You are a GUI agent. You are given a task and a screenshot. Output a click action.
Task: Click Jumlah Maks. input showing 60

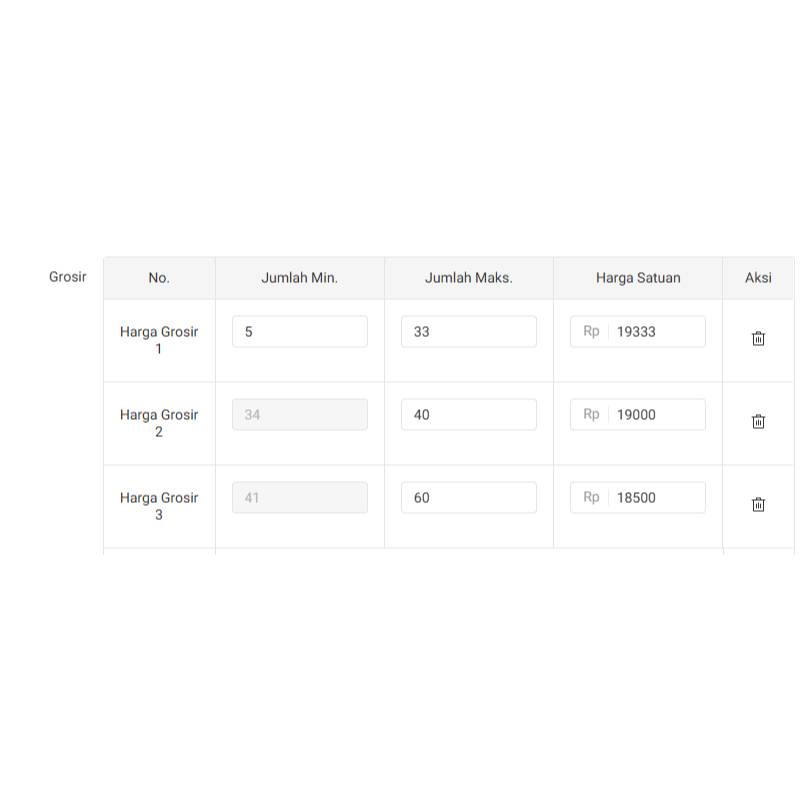point(468,498)
